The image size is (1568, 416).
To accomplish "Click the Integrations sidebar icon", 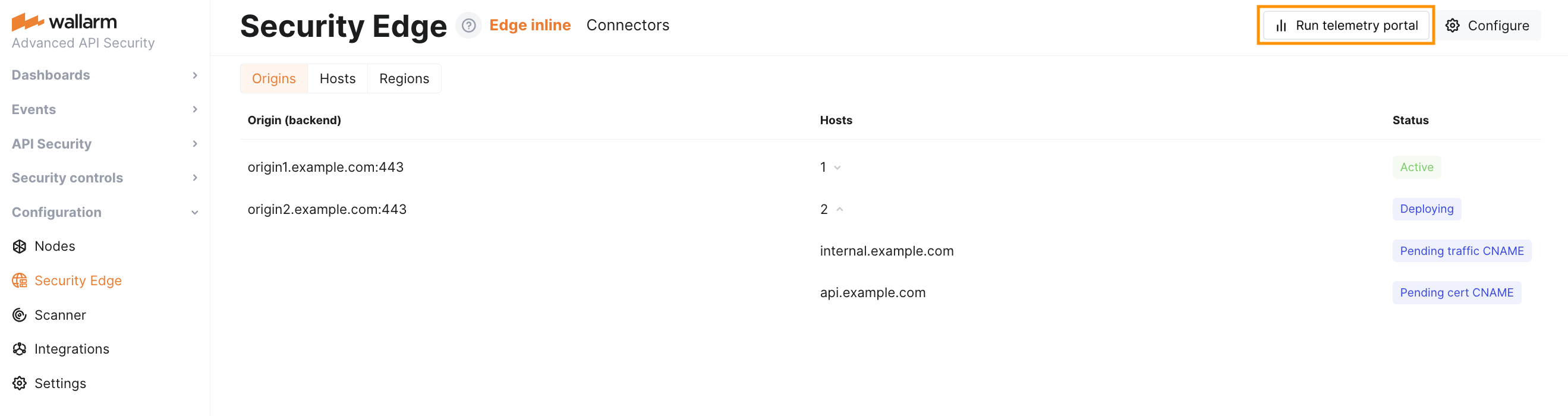I will pos(20,349).
